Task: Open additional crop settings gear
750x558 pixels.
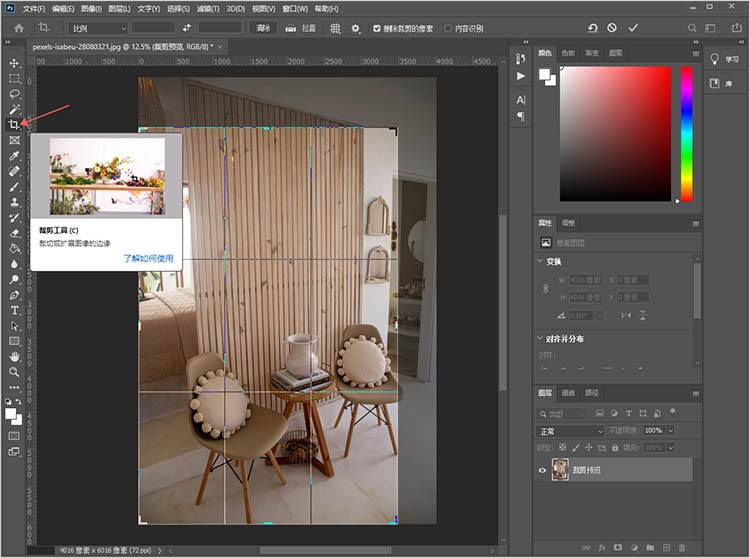Action: pyautogui.click(x=355, y=29)
